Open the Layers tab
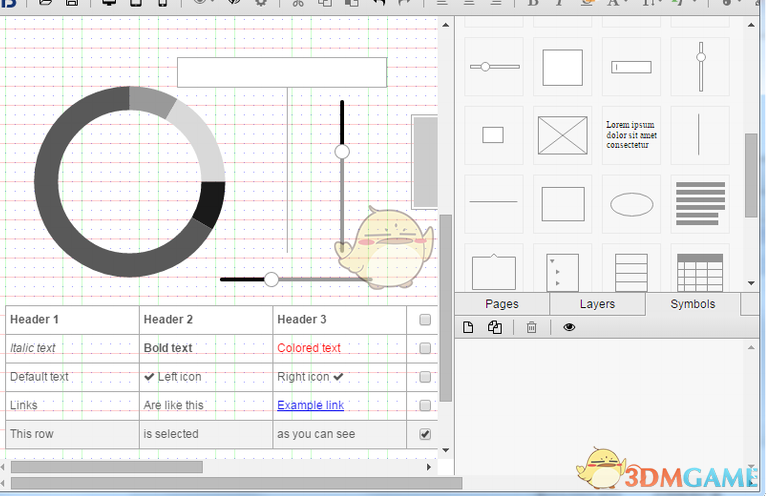 597,304
